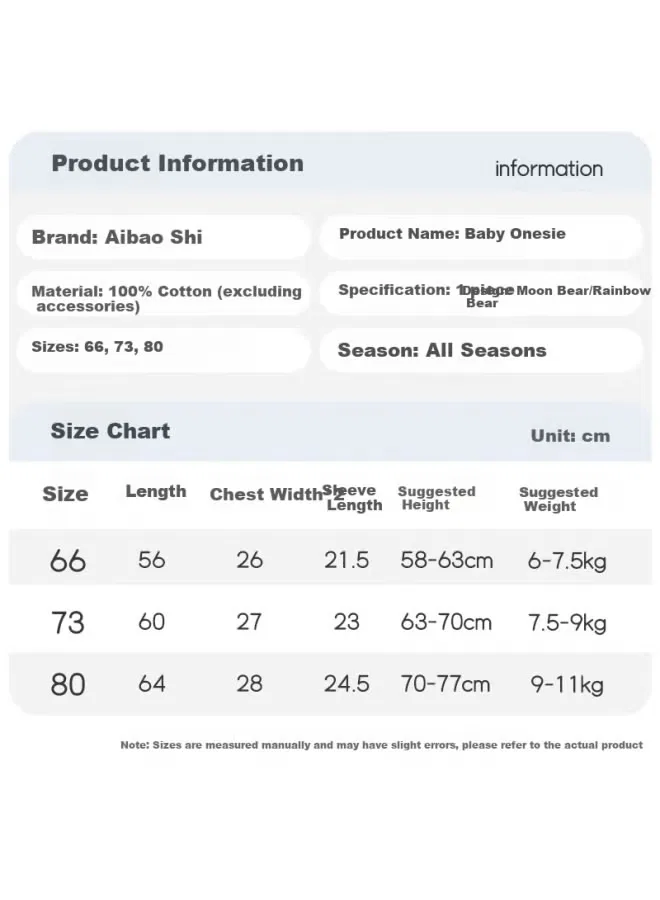
Task: Click the Specification field
Action: 481,293
